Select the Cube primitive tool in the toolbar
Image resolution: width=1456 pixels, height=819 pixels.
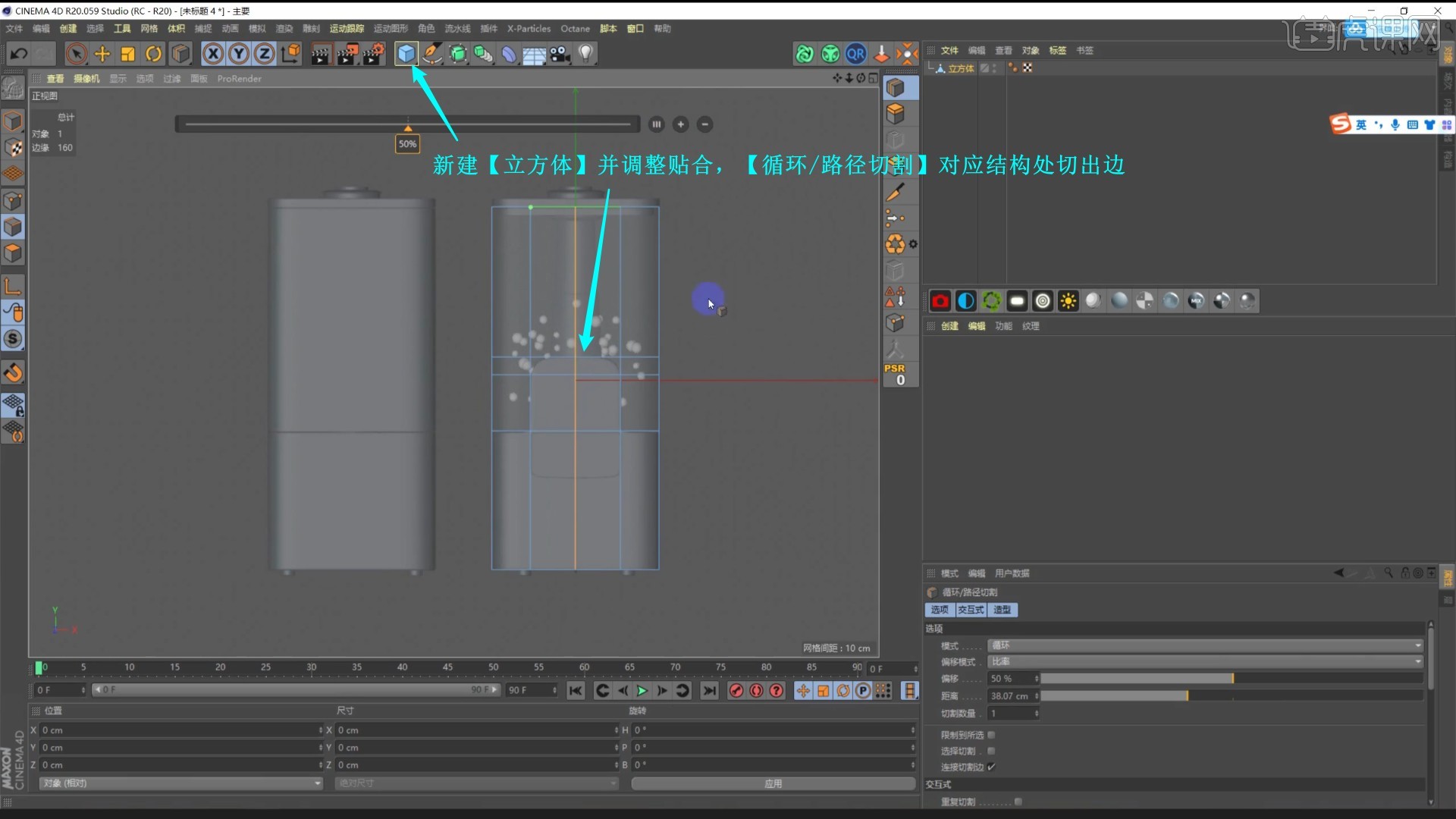pos(407,53)
